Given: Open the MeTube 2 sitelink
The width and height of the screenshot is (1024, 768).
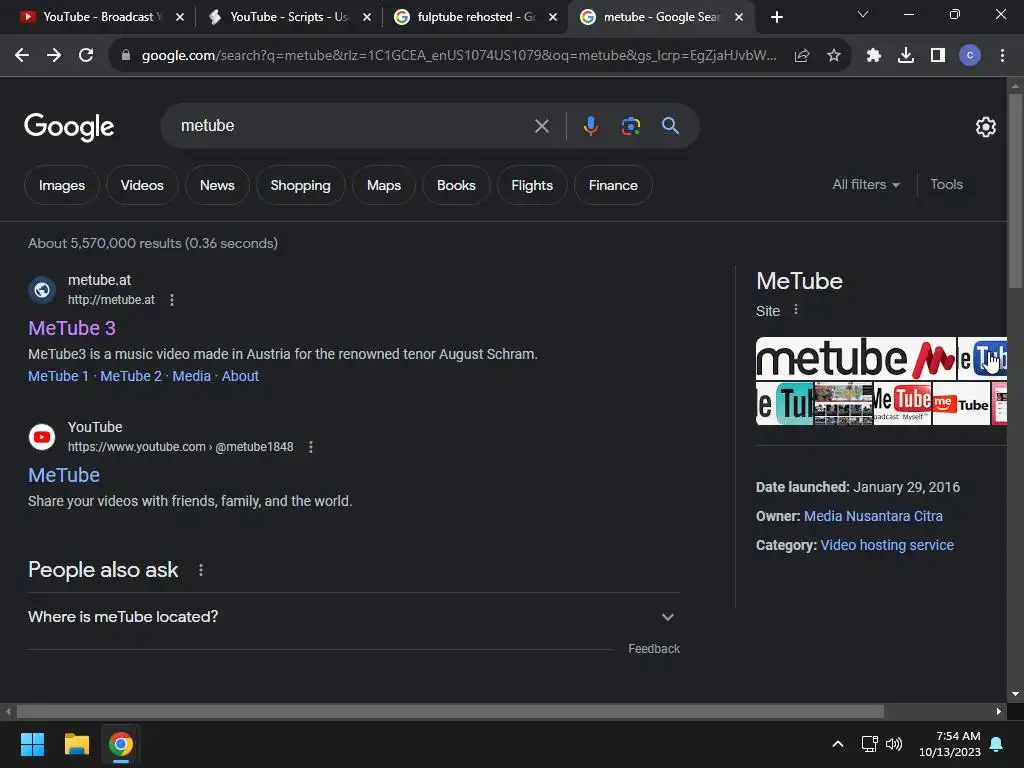Looking at the screenshot, I should 131,376.
